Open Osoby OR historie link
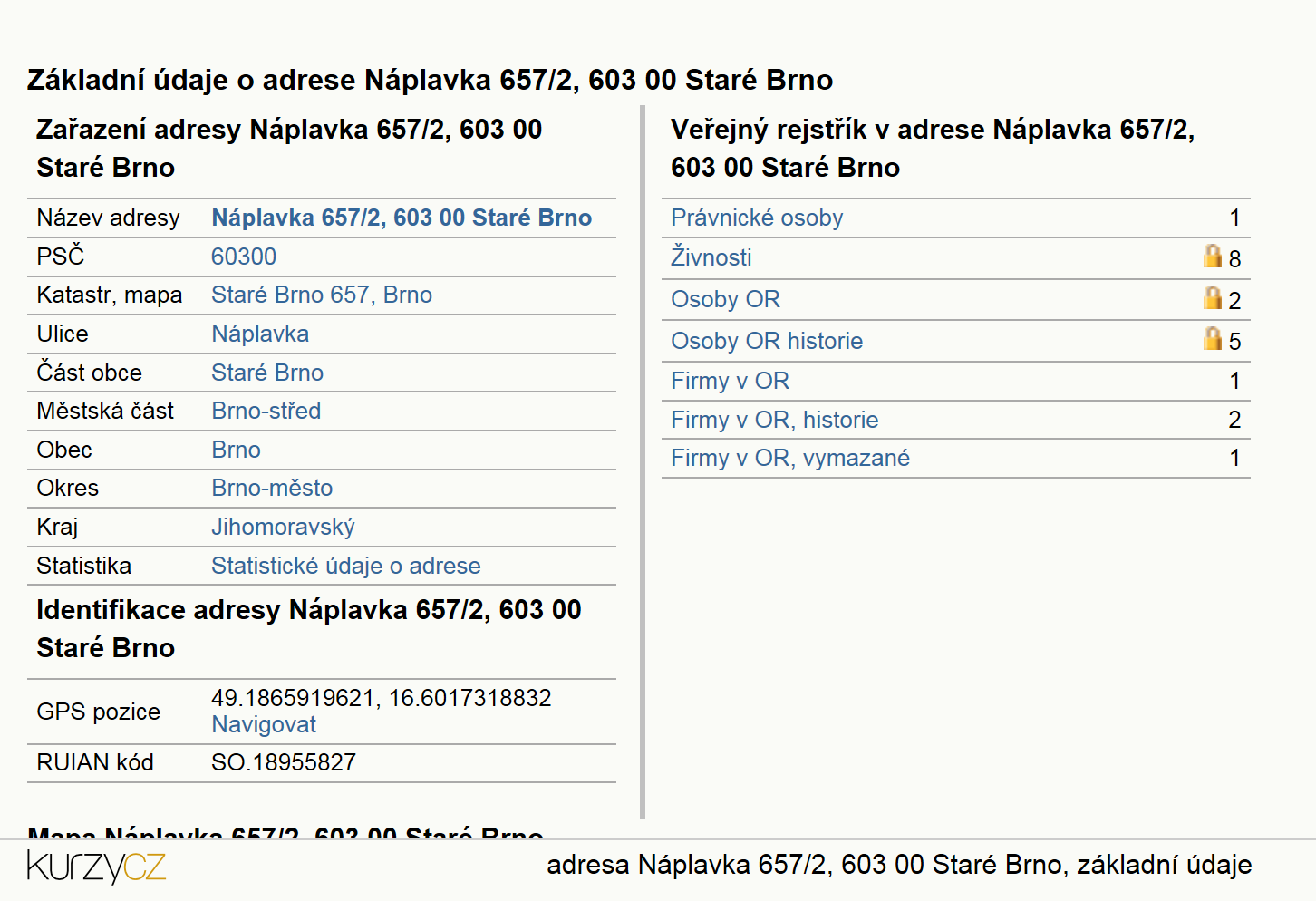This screenshot has width=1316, height=901. pyautogui.click(x=767, y=341)
